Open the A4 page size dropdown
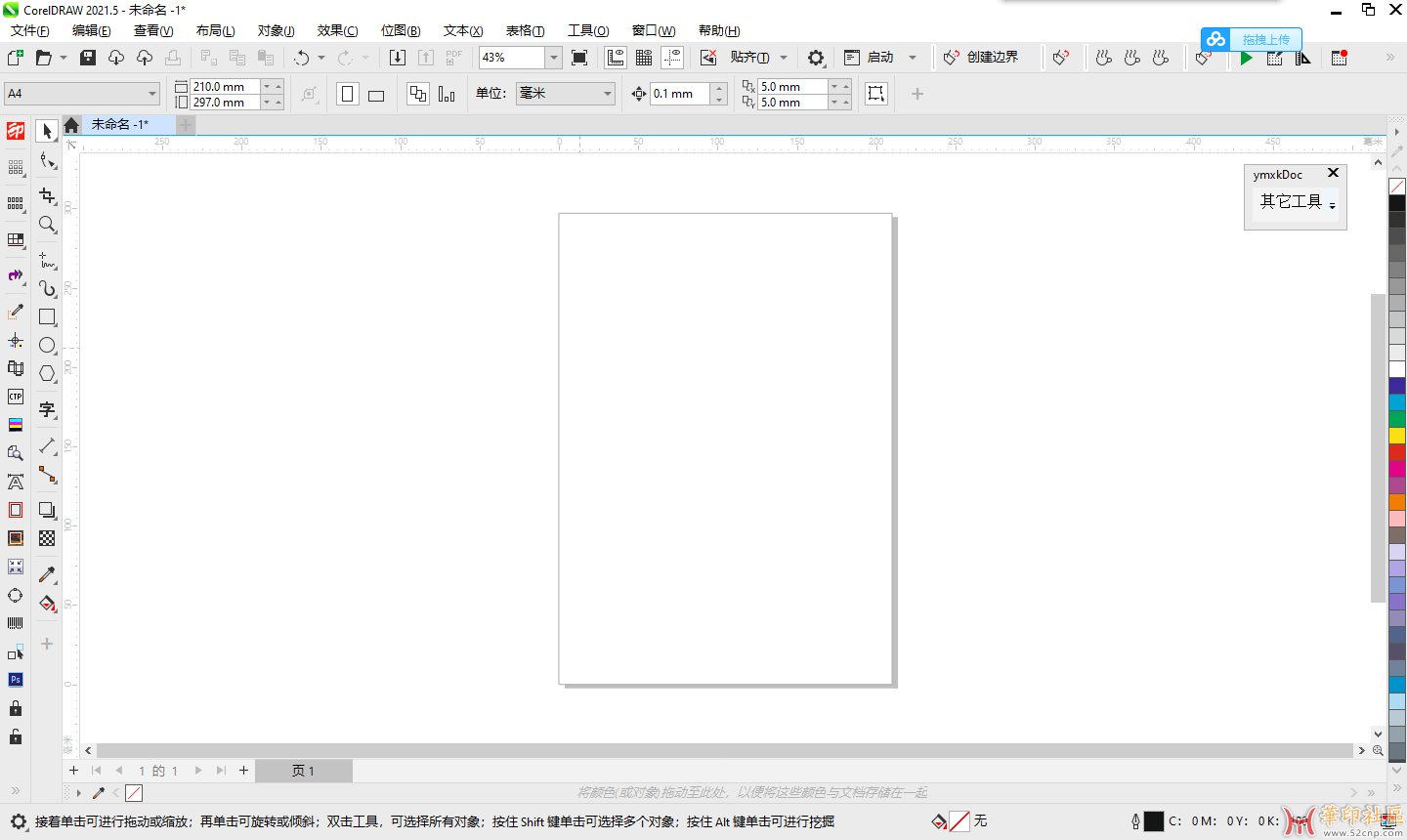Image resolution: width=1407 pixels, height=840 pixels. coord(152,94)
